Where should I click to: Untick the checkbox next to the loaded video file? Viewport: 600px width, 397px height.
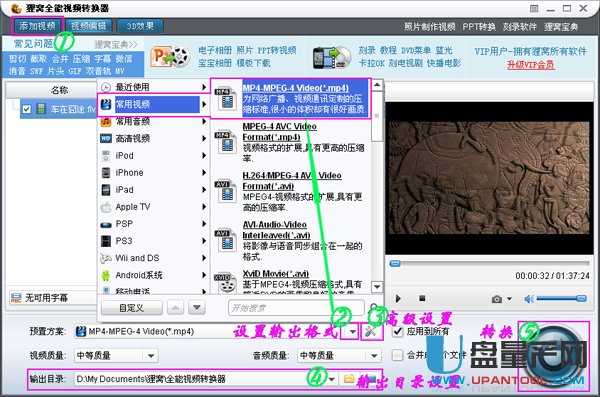pos(26,109)
